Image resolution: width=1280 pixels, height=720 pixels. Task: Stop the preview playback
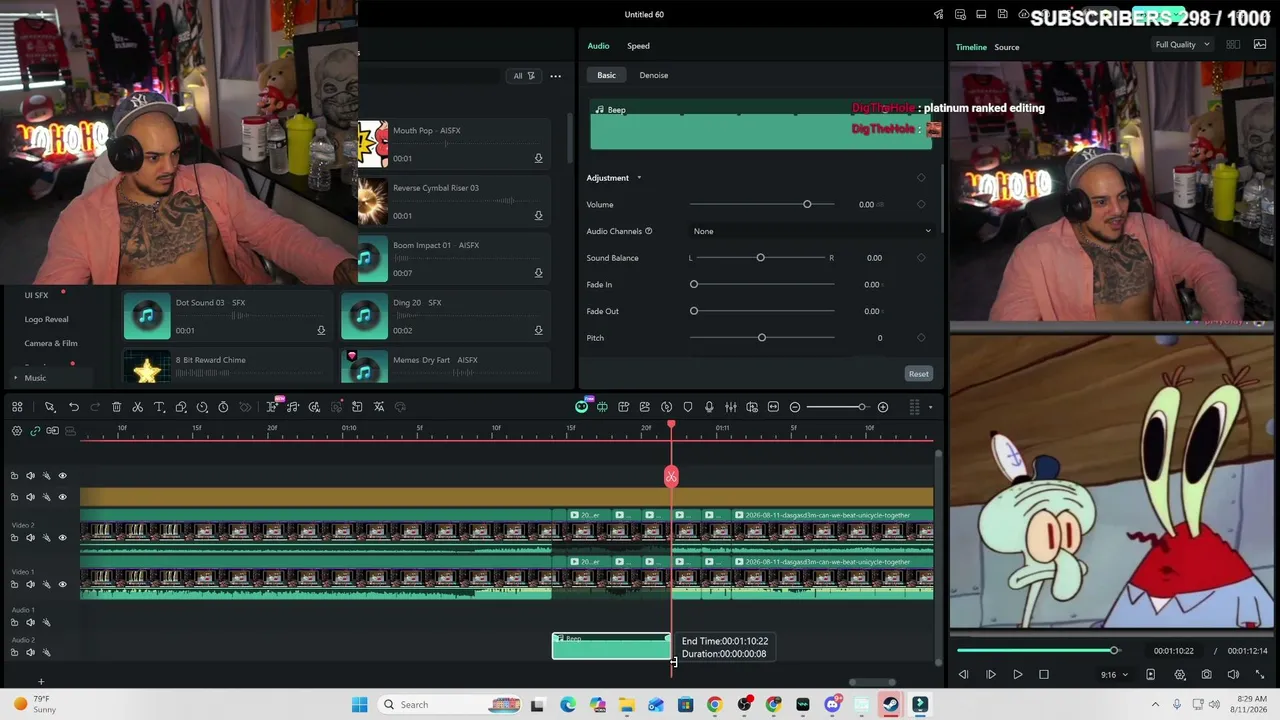[x=1044, y=675]
